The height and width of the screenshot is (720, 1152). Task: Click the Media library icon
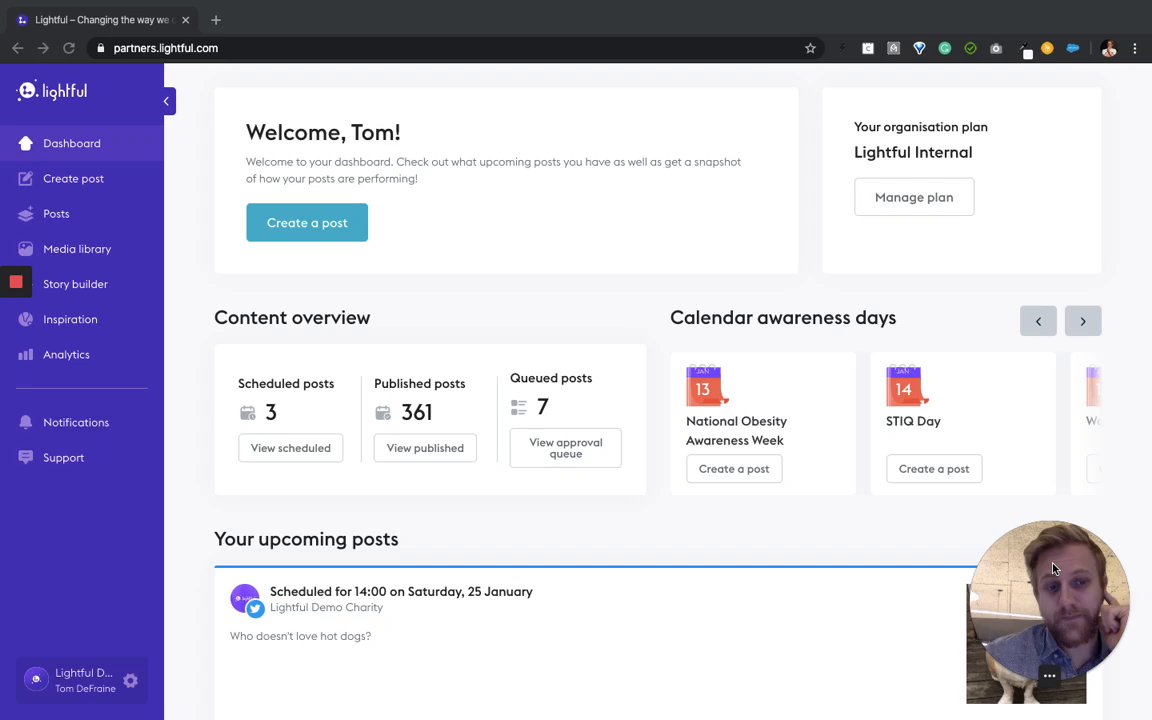(26, 249)
